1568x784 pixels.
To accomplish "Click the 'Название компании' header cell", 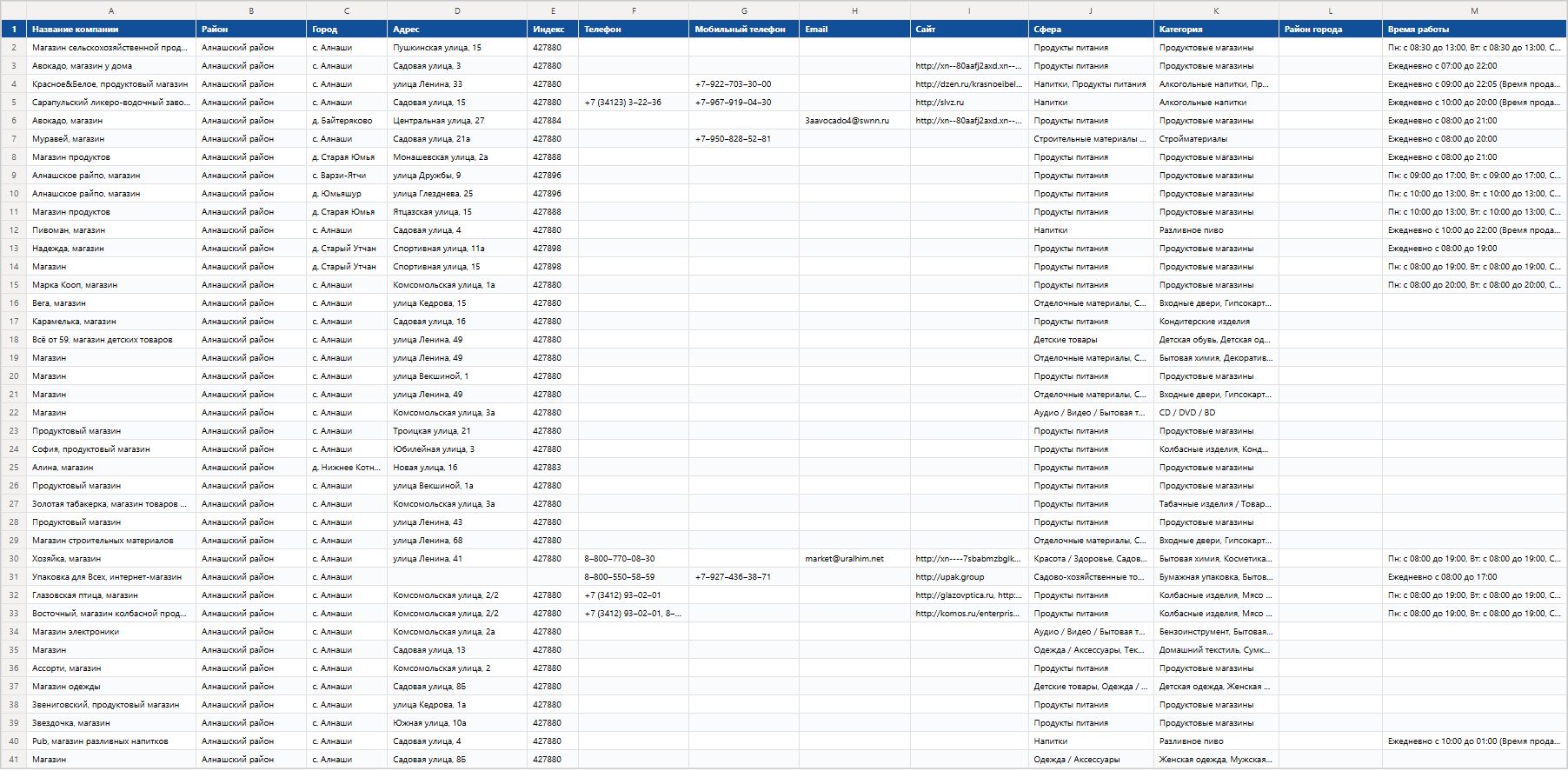I will click(x=111, y=29).
